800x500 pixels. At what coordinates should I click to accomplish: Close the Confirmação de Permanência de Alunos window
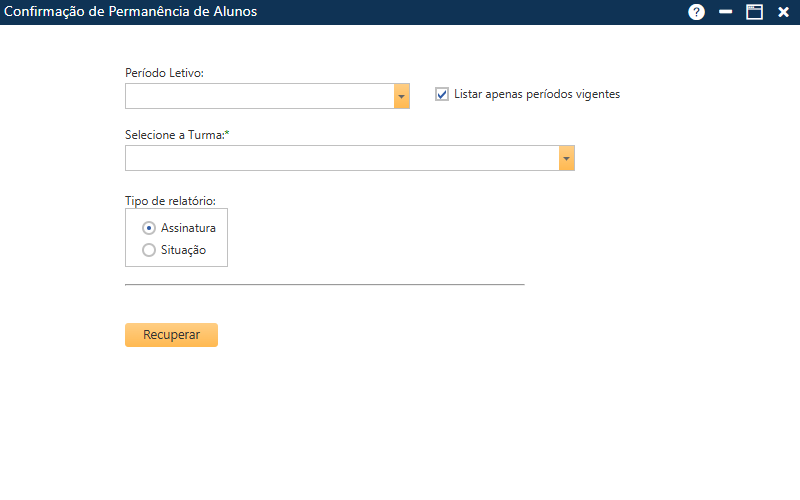[x=784, y=12]
